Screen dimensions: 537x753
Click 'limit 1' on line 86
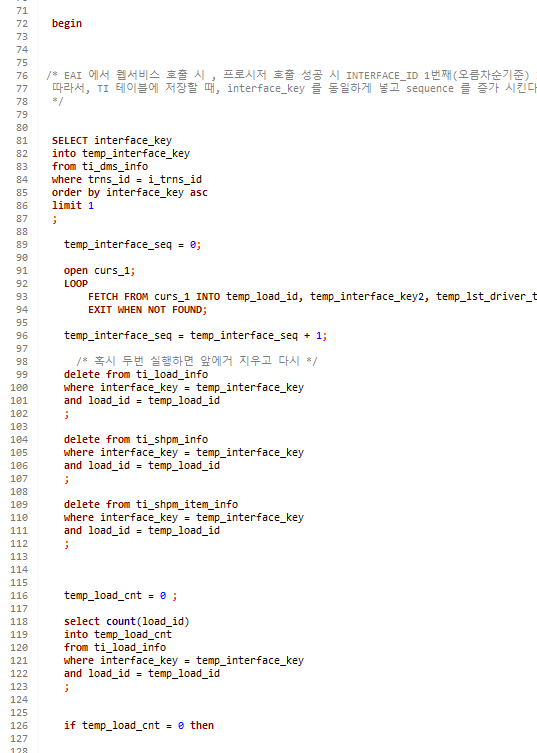click(73, 206)
